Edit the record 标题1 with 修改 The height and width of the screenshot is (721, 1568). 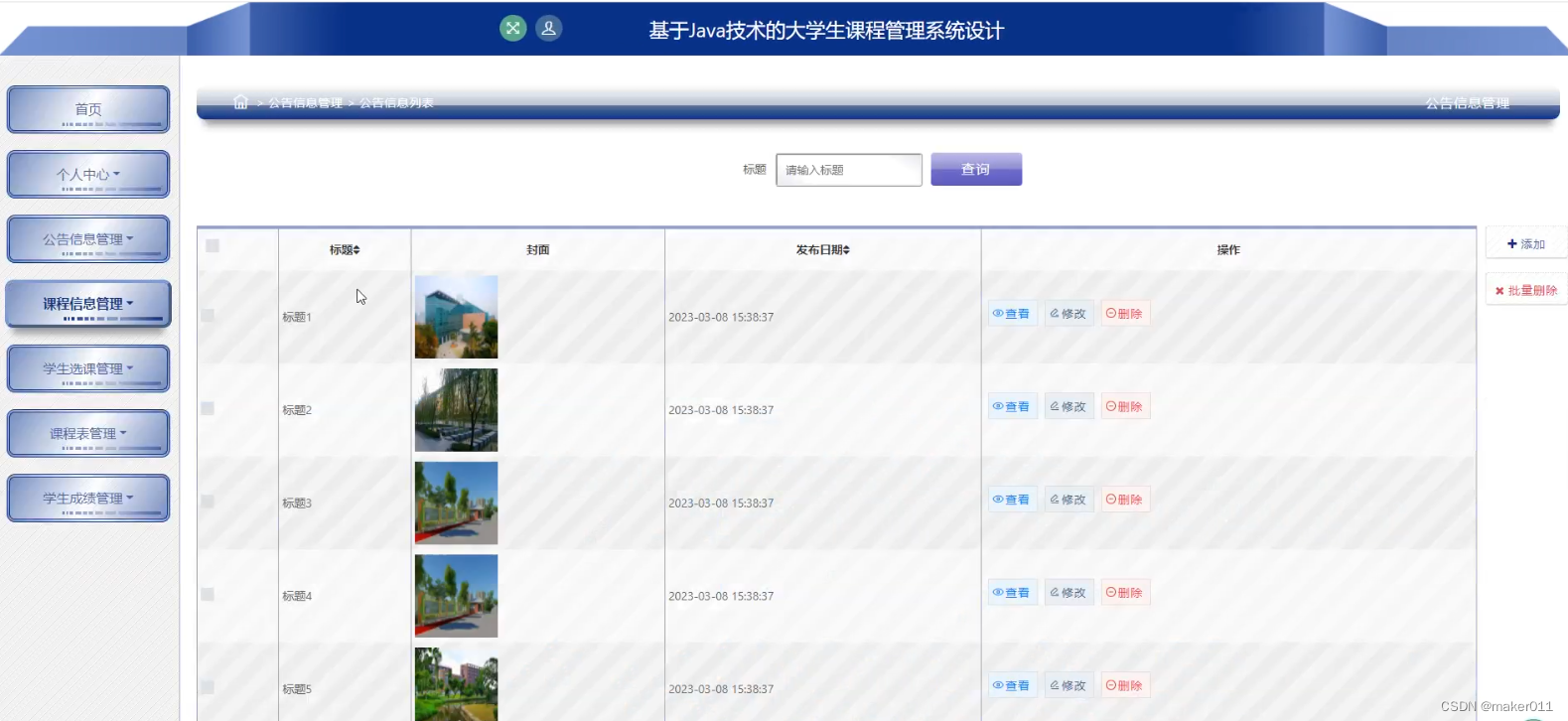(x=1069, y=314)
